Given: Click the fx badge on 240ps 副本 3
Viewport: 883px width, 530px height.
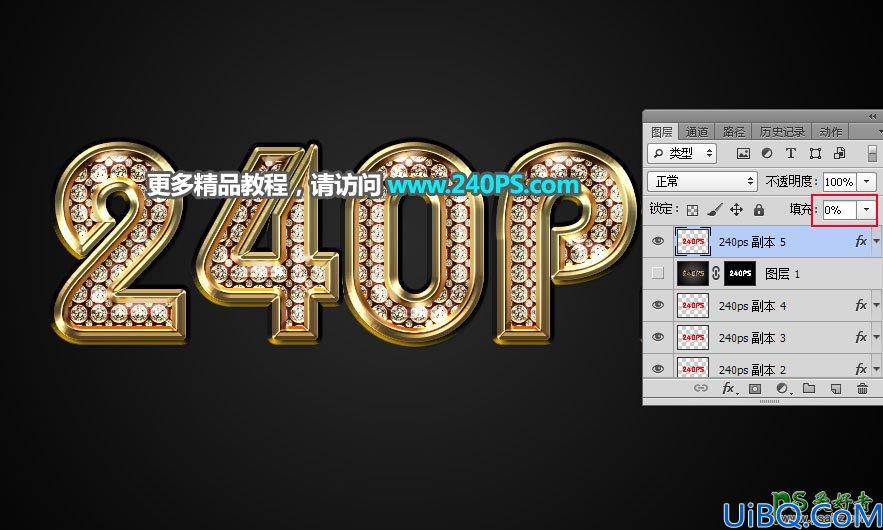Looking at the screenshot, I should tap(860, 337).
